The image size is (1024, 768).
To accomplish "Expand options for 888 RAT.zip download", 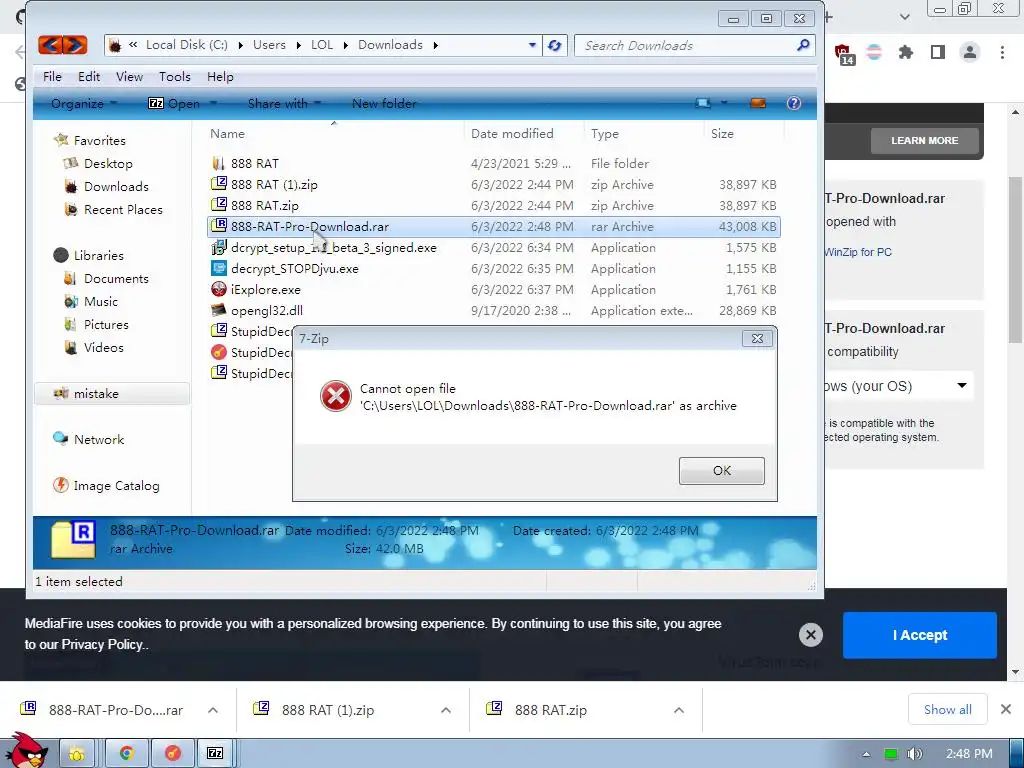I will pyautogui.click(x=679, y=710).
